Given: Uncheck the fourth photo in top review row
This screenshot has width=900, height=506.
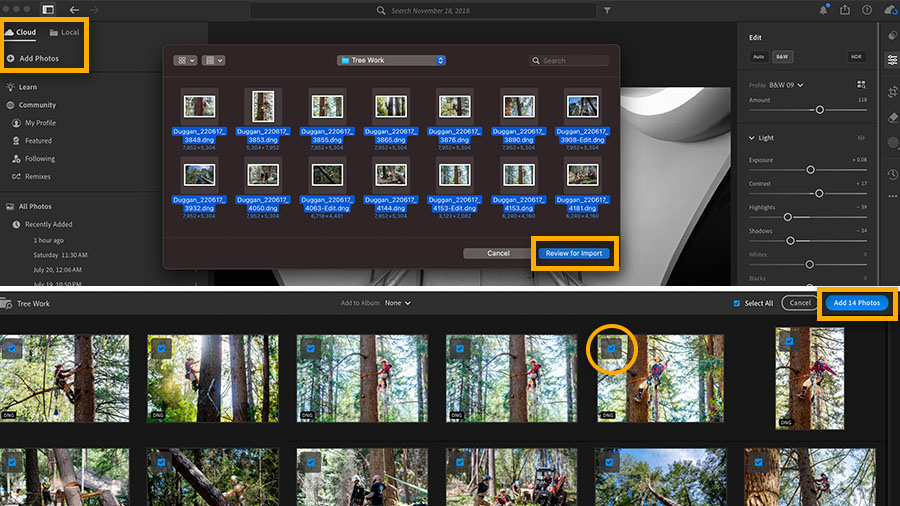Looking at the screenshot, I should (x=460, y=348).
